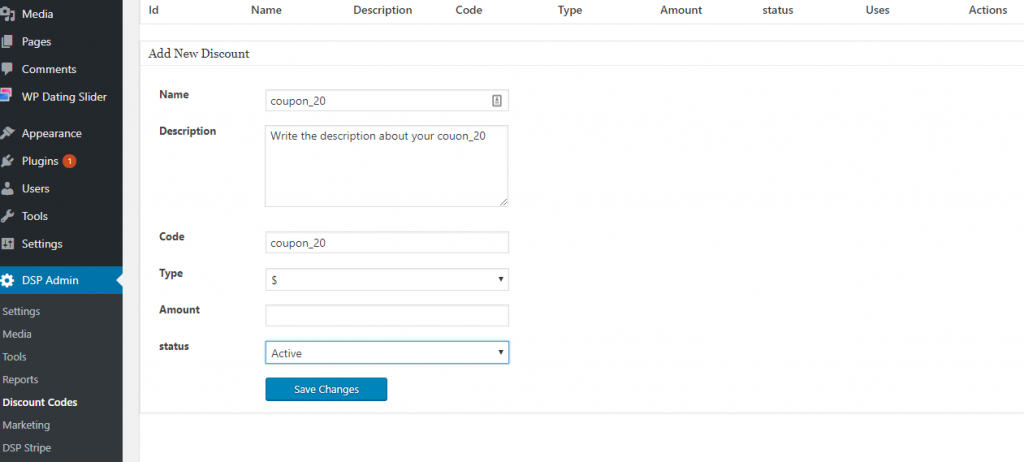This screenshot has width=1024, height=462.
Task: Click the Plugins plug icon
Action: (8, 161)
